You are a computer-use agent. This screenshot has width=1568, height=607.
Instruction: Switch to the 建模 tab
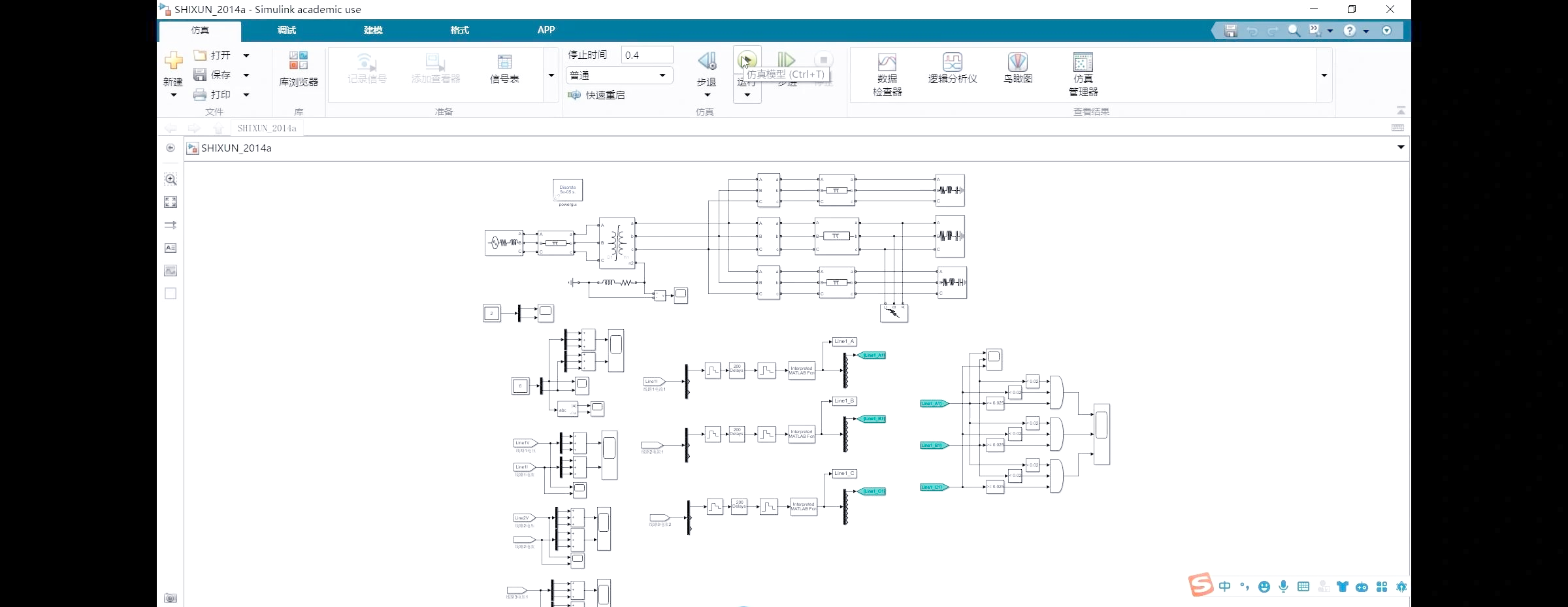(x=373, y=30)
